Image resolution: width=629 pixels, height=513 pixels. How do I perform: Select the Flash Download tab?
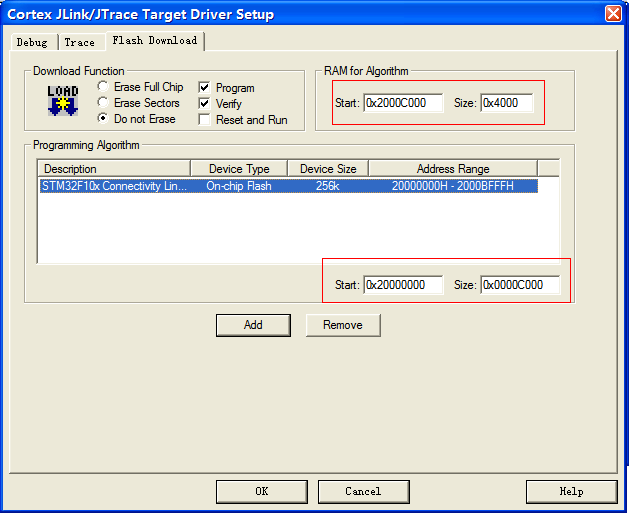pos(155,41)
